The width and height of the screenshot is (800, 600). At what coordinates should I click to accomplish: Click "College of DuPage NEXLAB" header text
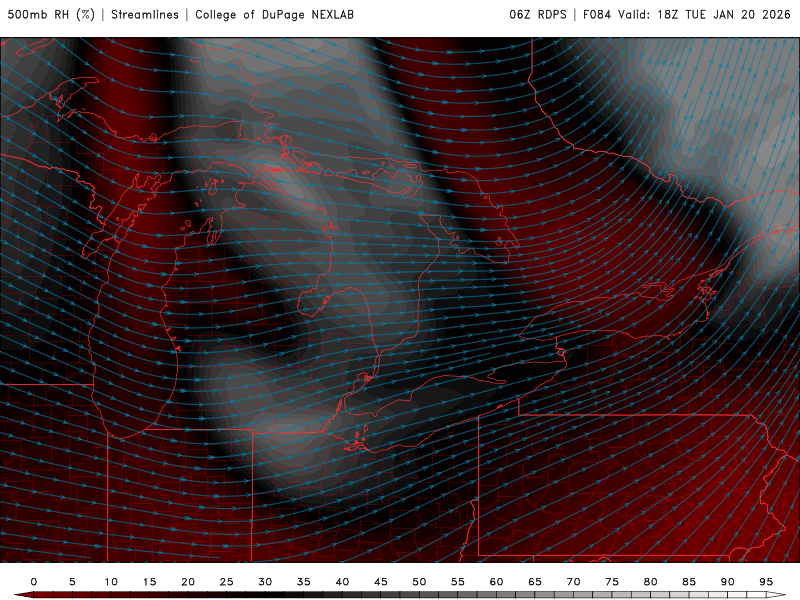(274, 14)
